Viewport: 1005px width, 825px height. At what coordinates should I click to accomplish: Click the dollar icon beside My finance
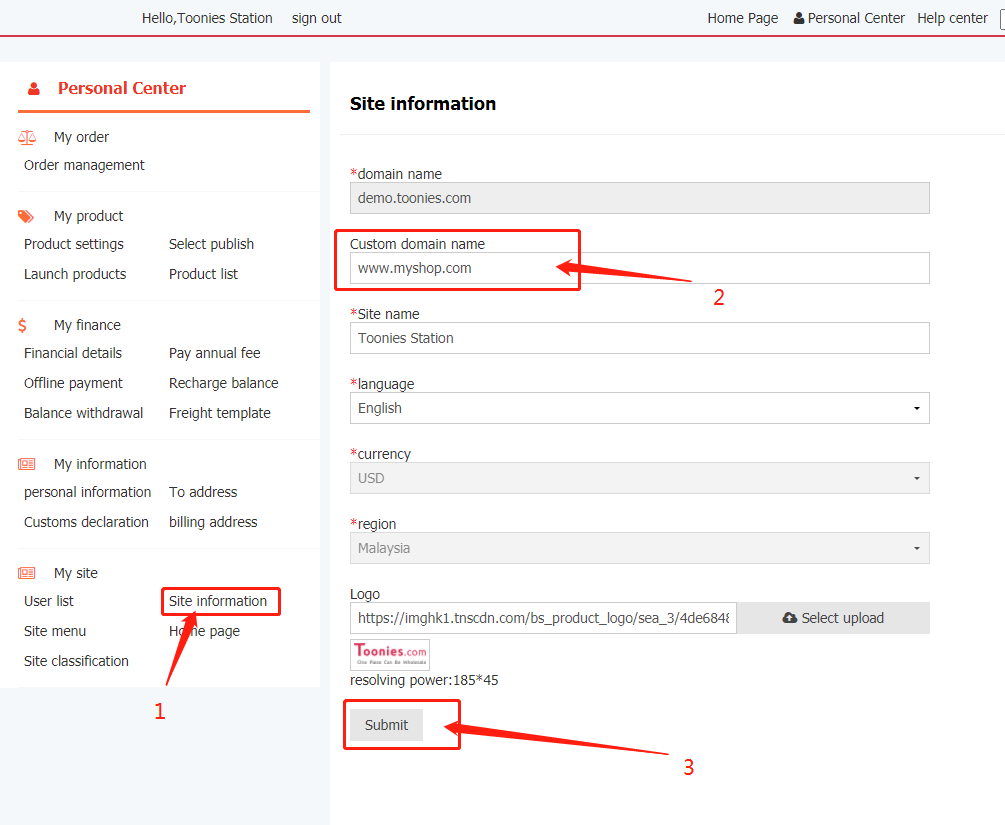point(23,325)
